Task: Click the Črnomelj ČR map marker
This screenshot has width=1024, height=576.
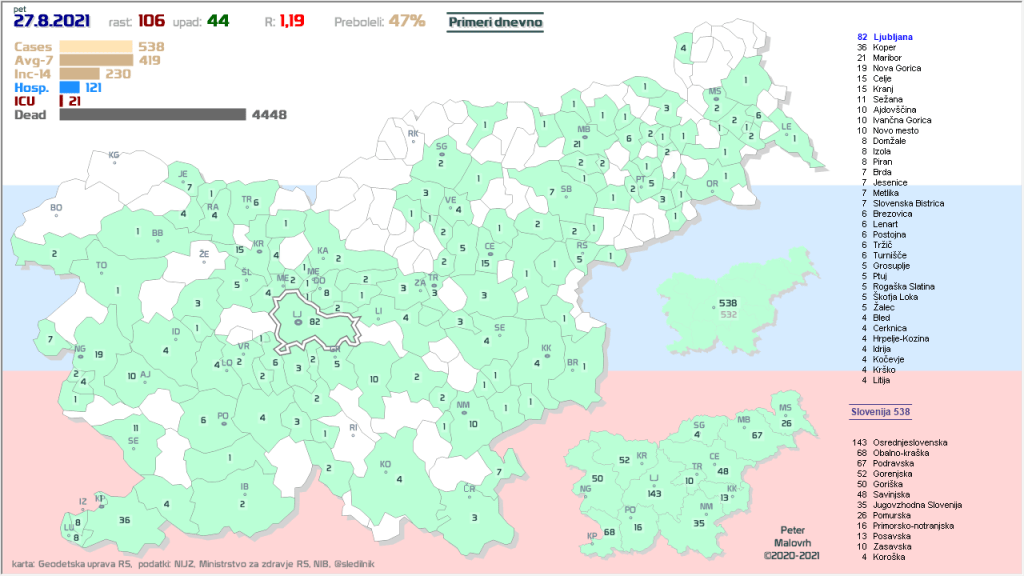Action: click(468, 494)
